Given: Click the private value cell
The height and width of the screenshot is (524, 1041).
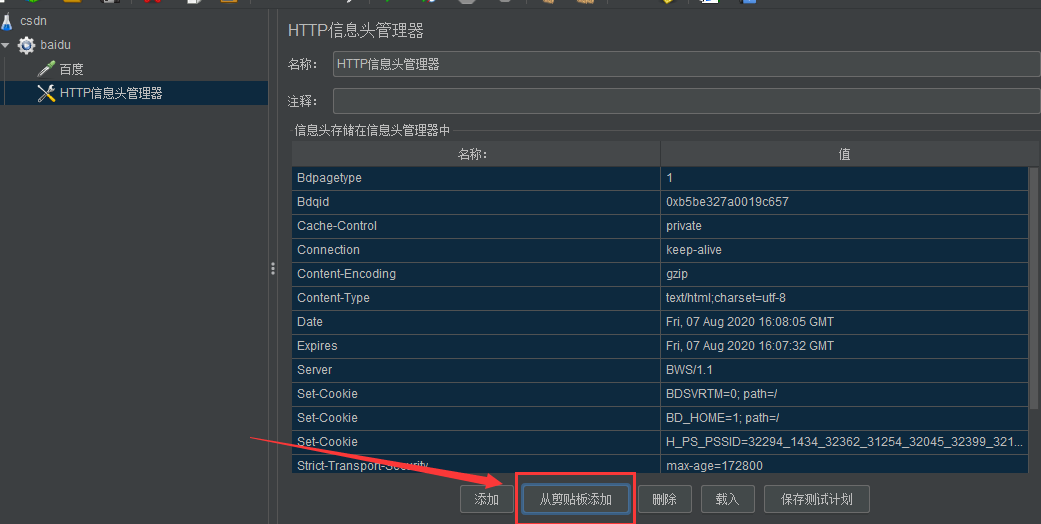Looking at the screenshot, I should coord(844,226).
